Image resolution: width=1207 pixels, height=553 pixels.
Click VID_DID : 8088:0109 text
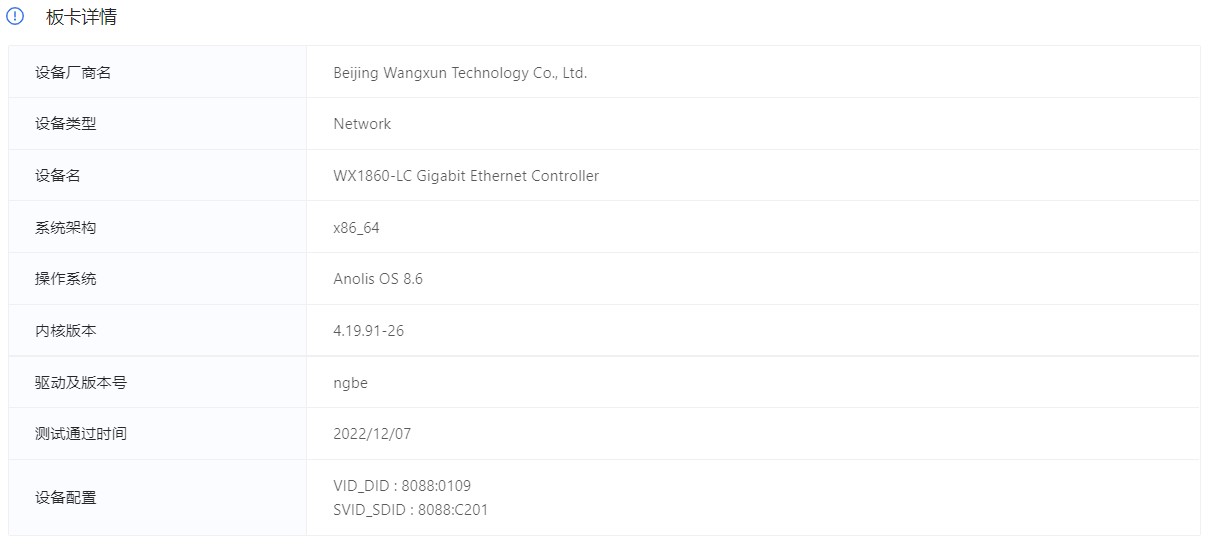402,486
